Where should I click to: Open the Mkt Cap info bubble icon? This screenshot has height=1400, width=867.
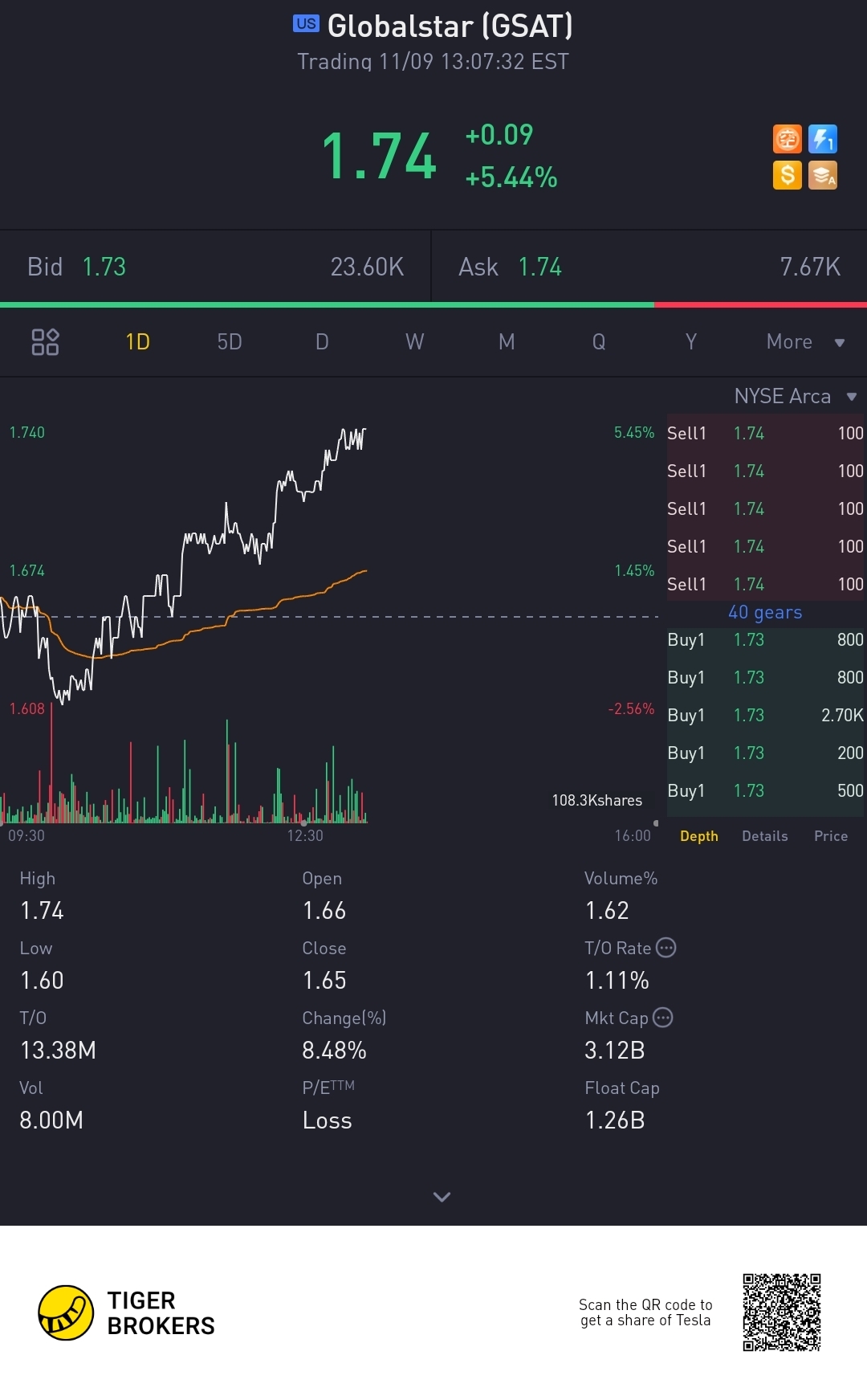pyautogui.click(x=663, y=1018)
